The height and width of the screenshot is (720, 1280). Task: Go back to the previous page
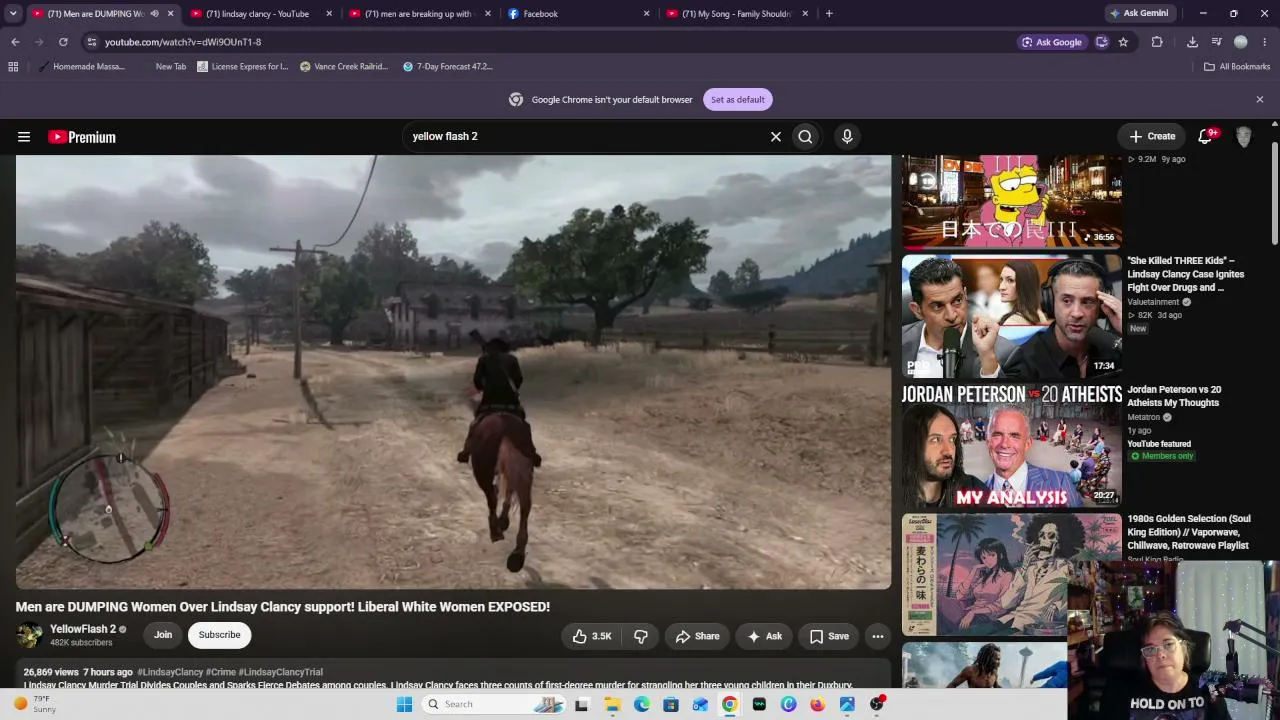point(15,42)
